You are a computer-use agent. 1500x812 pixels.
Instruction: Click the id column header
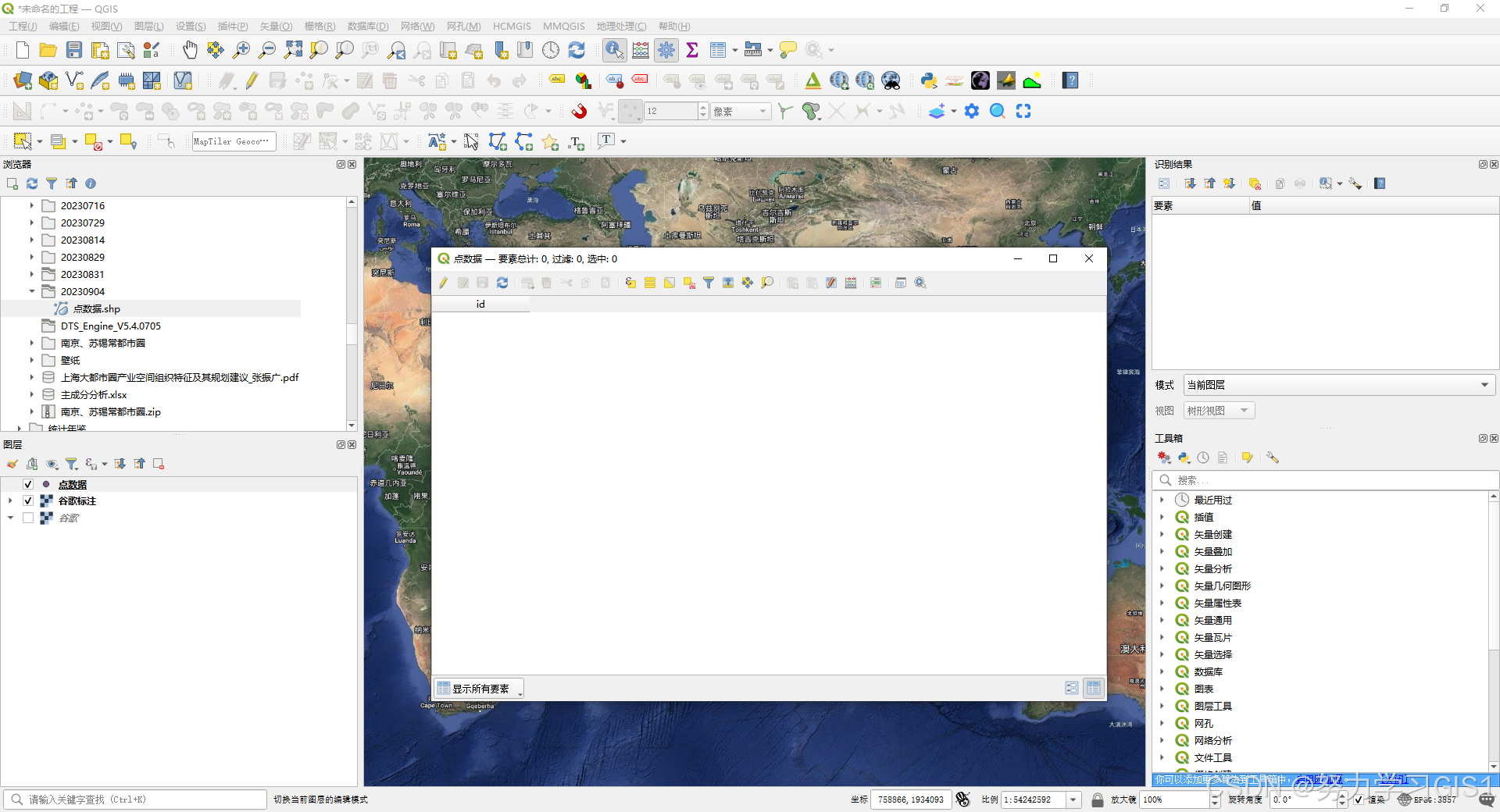pyautogui.click(x=480, y=304)
